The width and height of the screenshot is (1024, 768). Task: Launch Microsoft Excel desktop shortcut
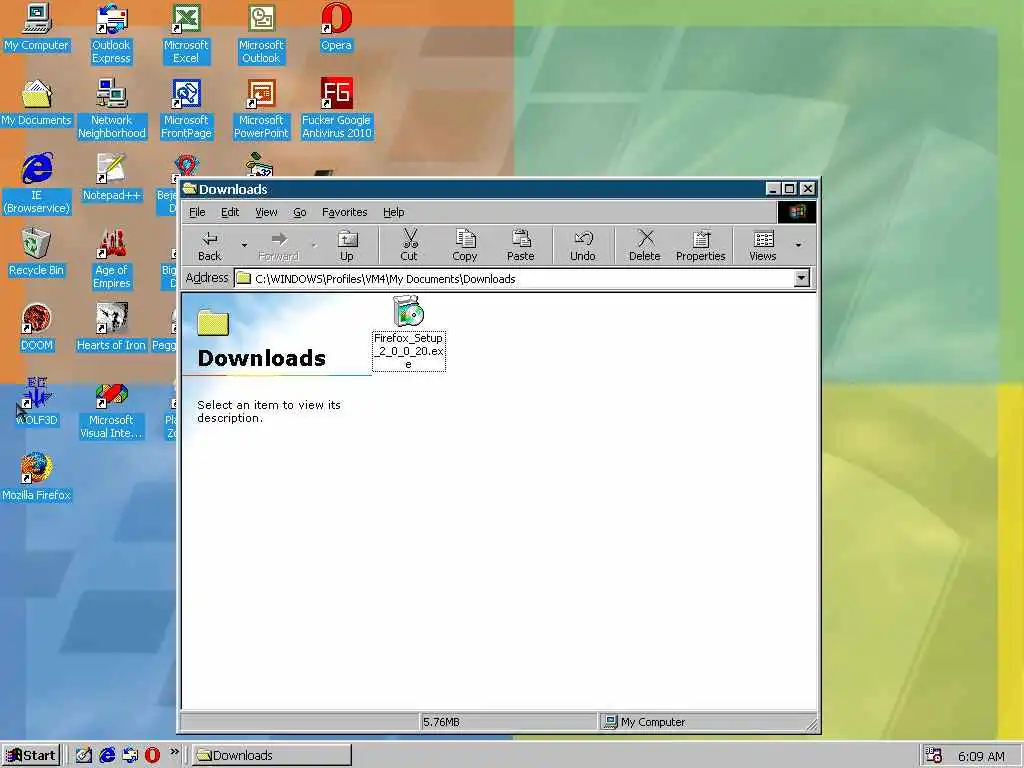tap(186, 33)
